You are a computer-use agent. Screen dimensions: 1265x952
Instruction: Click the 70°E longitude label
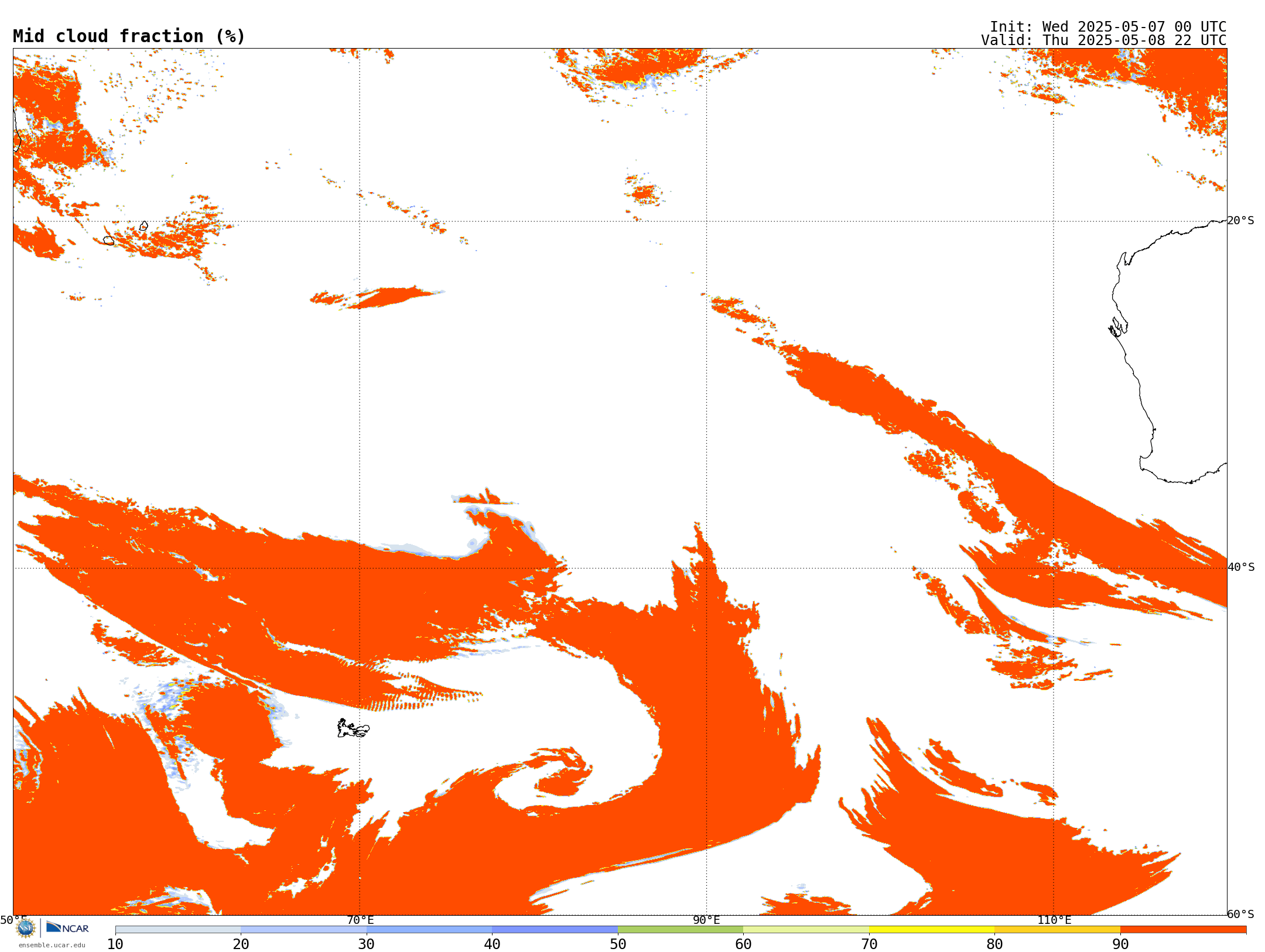click(360, 920)
